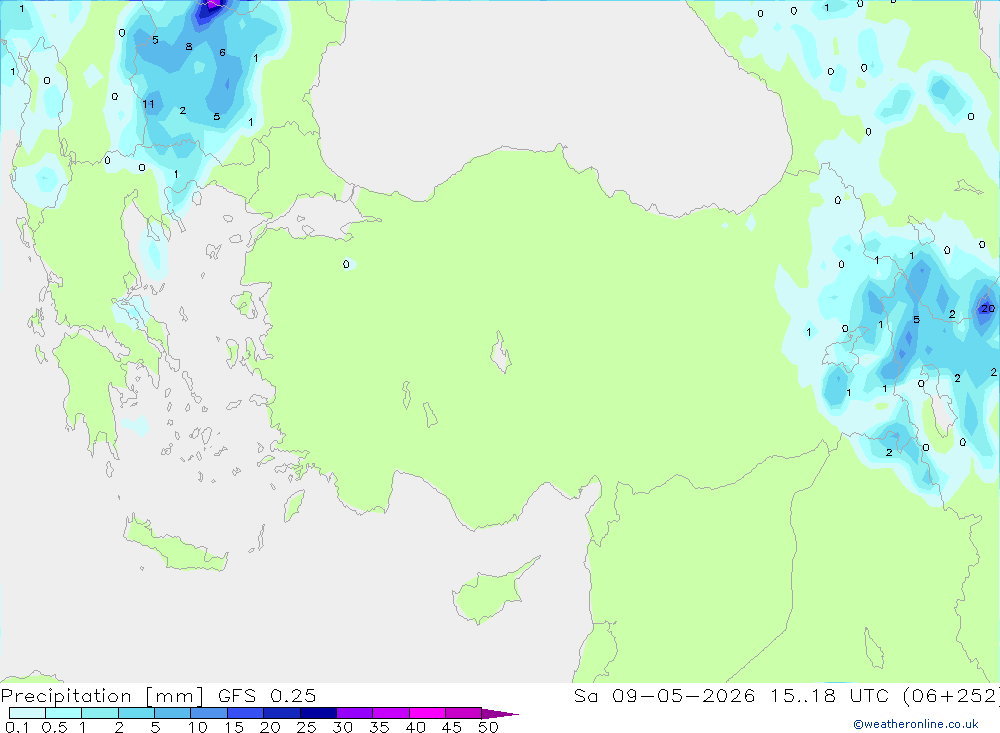Click the legend label '30'
Viewport: 1000px width, 733px height.
pos(342,727)
